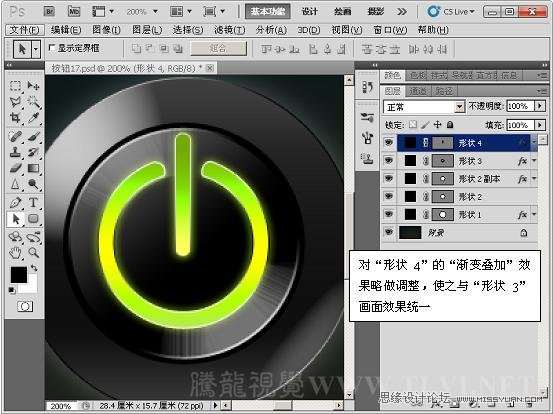Select the Type tool
The height and width of the screenshot is (414, 553).
pos(34,203)
